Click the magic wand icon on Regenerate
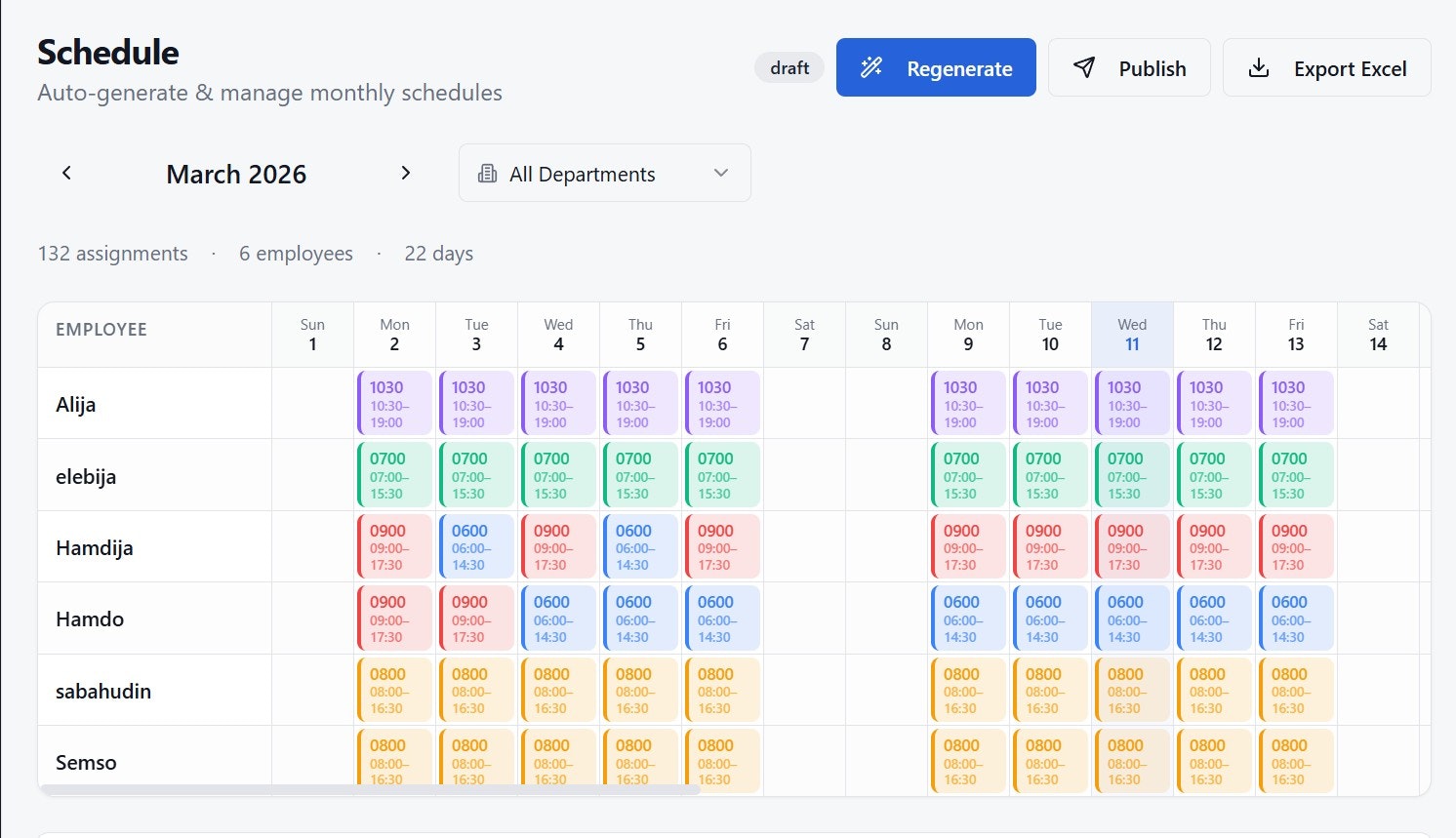Image resolution: width=1456 pixels, height=838 pixels. click(870, 67)
